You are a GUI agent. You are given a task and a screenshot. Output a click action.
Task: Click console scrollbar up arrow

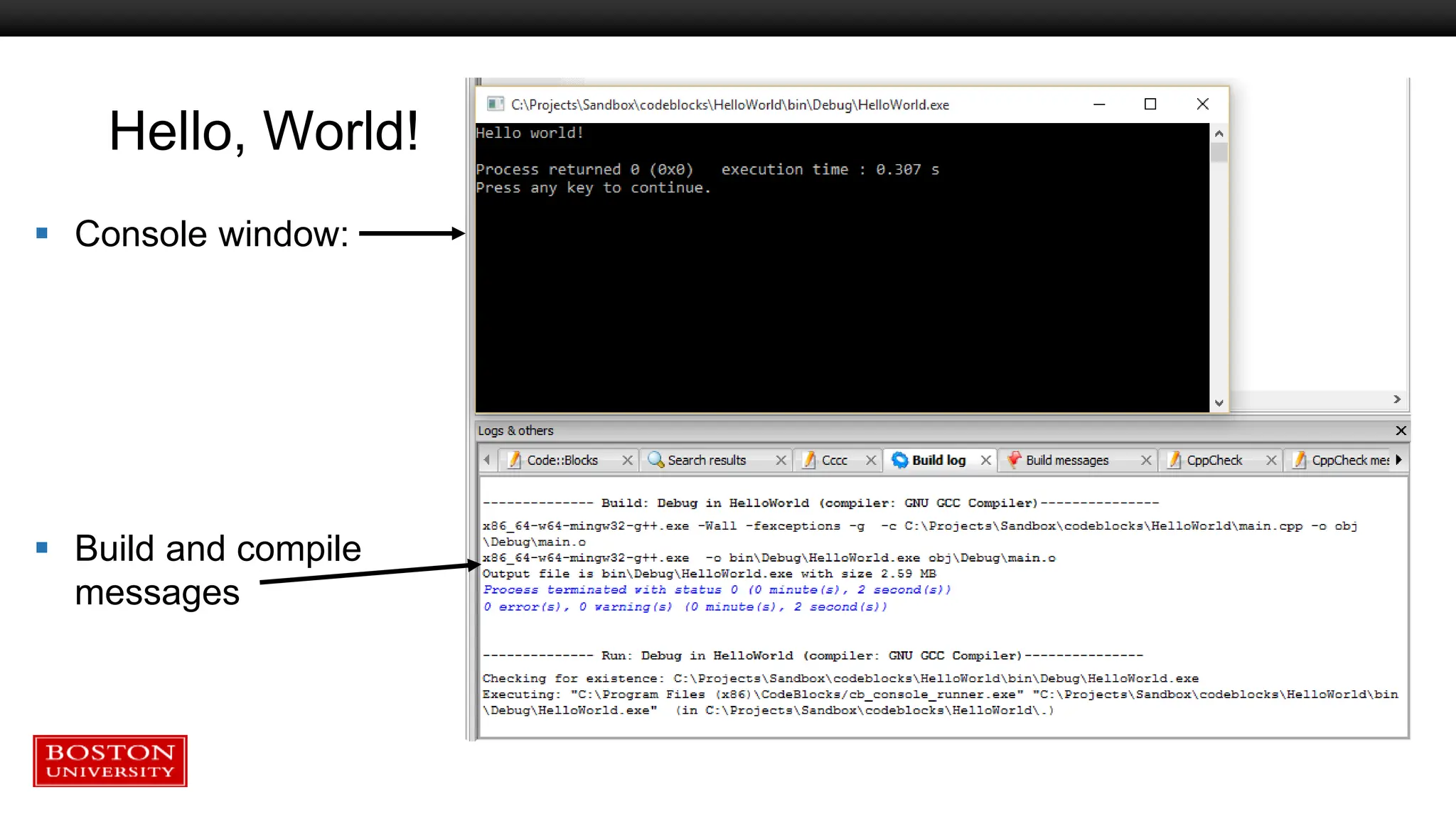[x=1219, y=134]
